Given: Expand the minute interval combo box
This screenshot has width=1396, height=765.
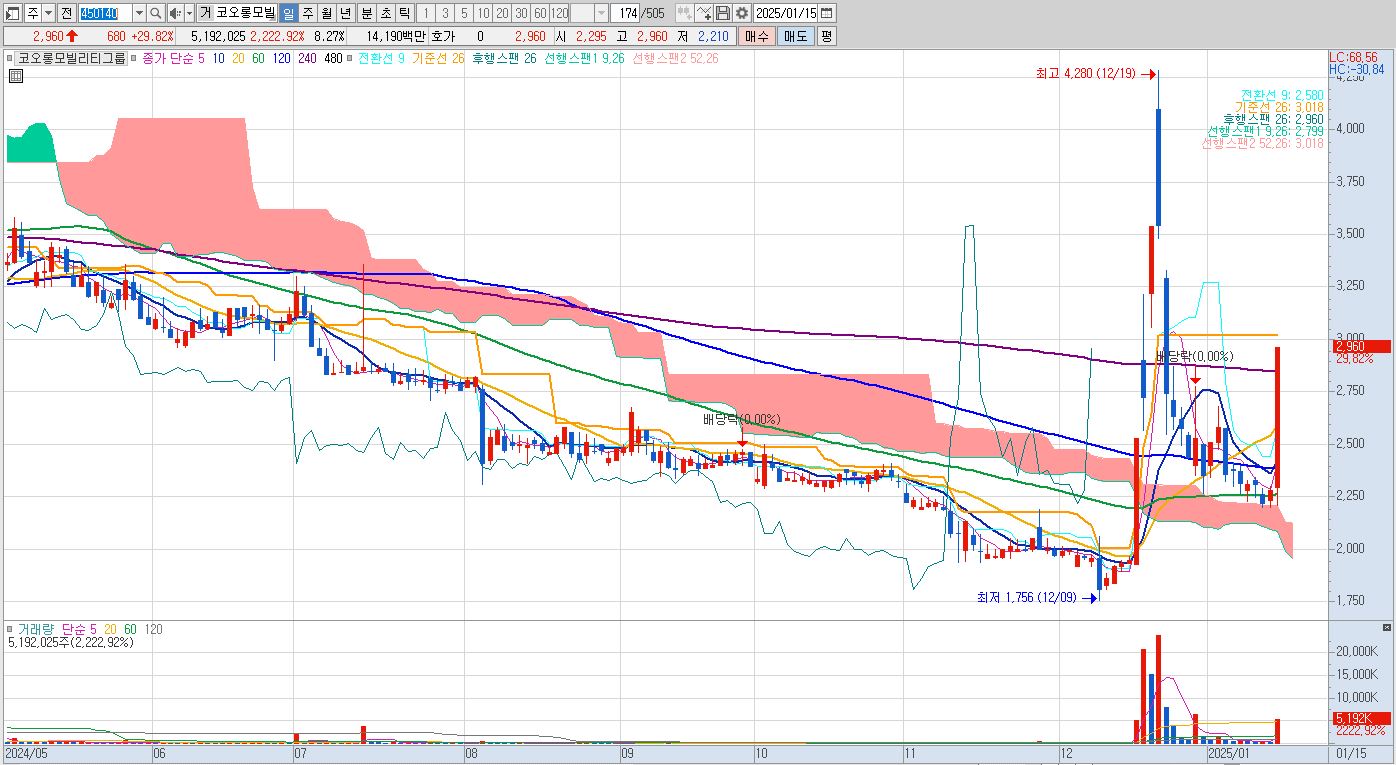Looking at the screenshot, I should click(590, 13).
